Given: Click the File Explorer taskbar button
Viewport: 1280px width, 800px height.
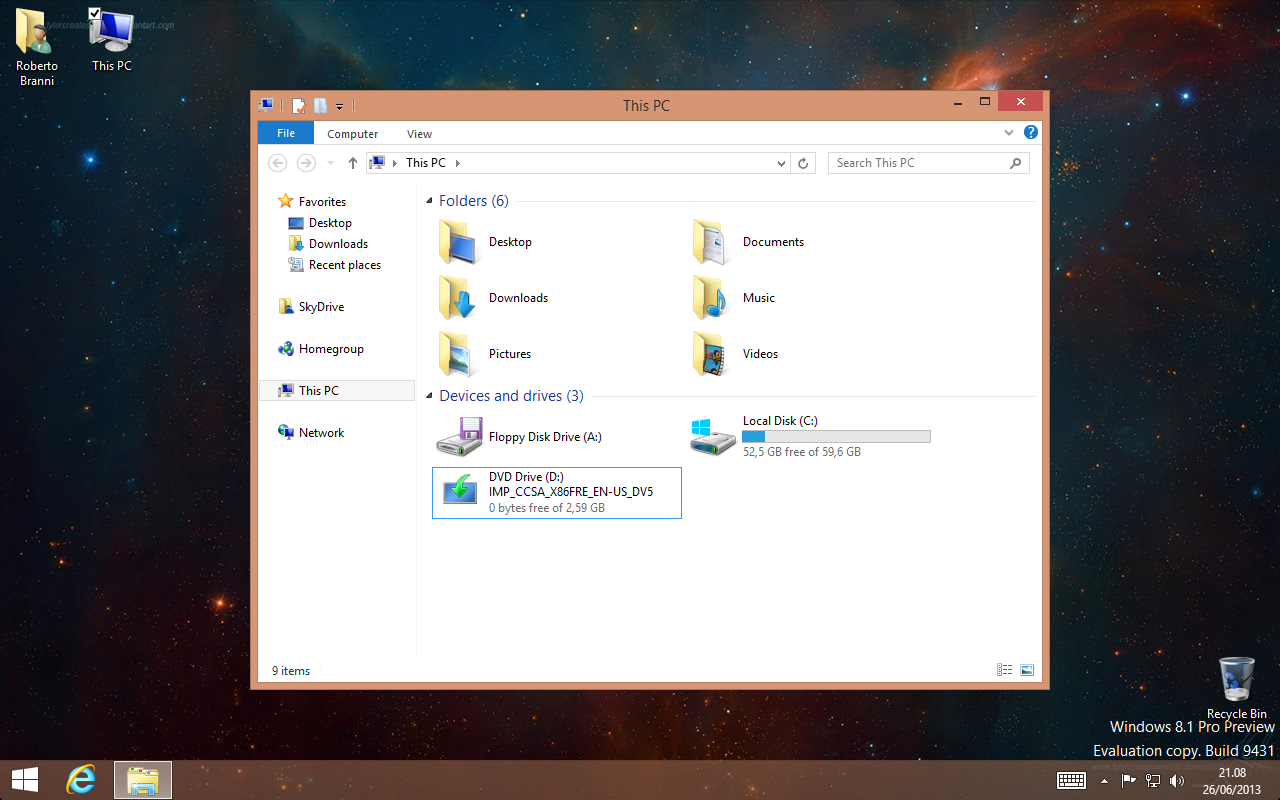Looking at the screenshot, I should (143, 780).
